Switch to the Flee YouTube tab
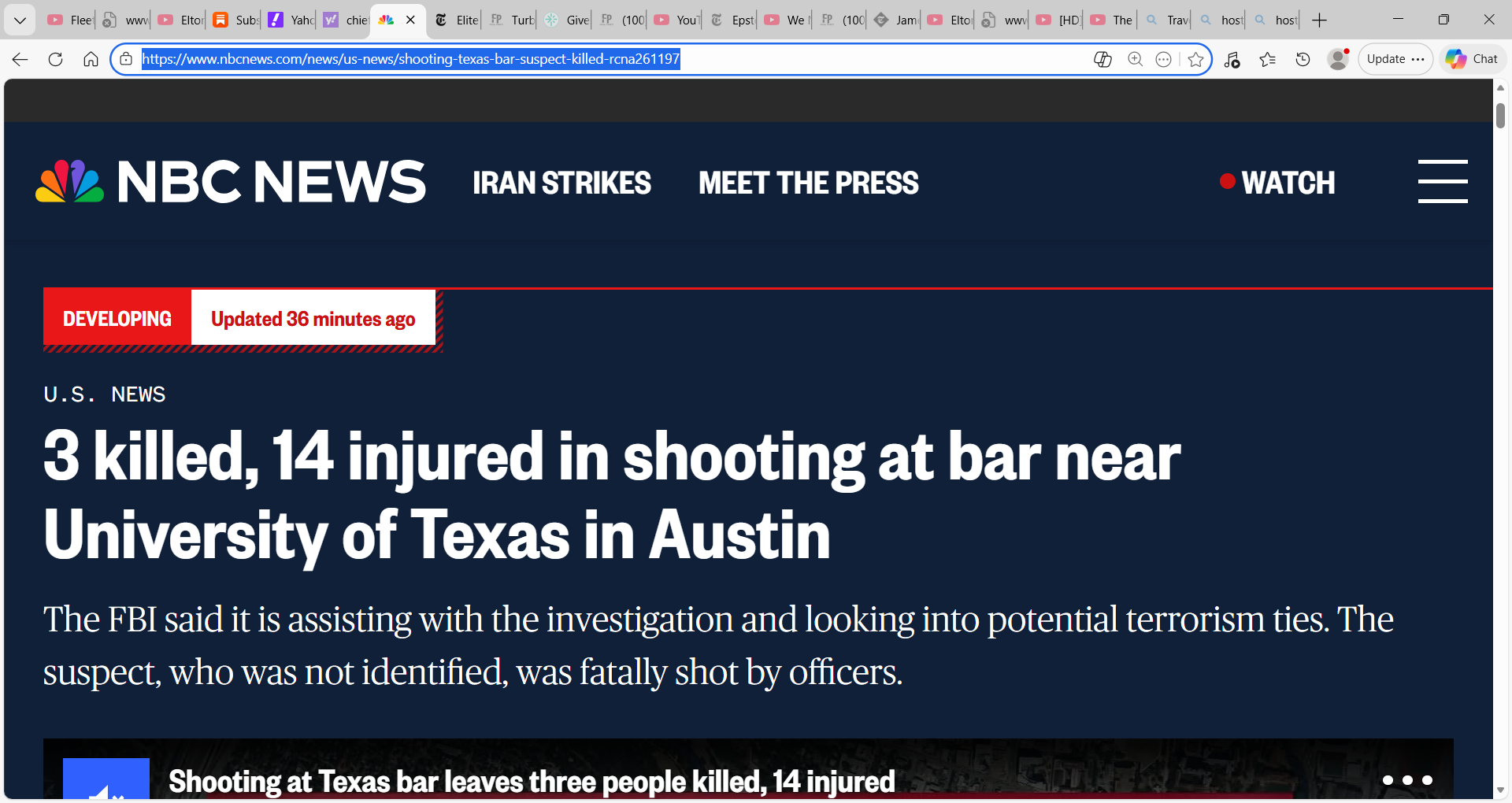 pos(69,20)
